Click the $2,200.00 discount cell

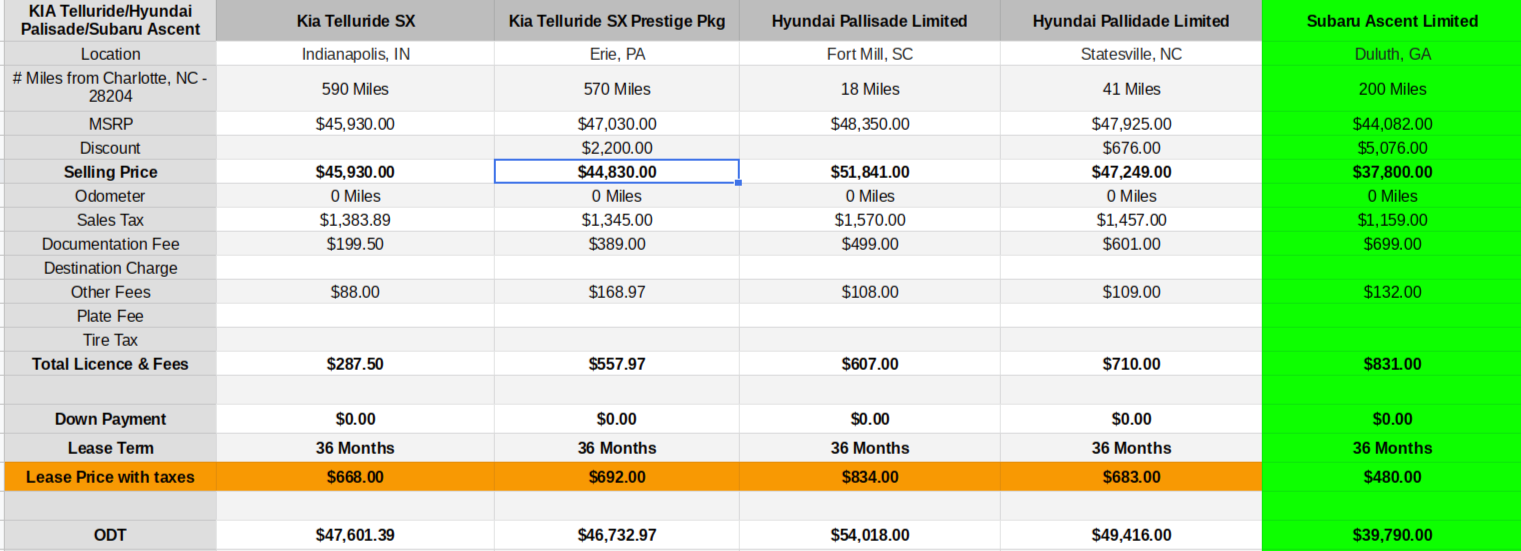coord(616,148)
